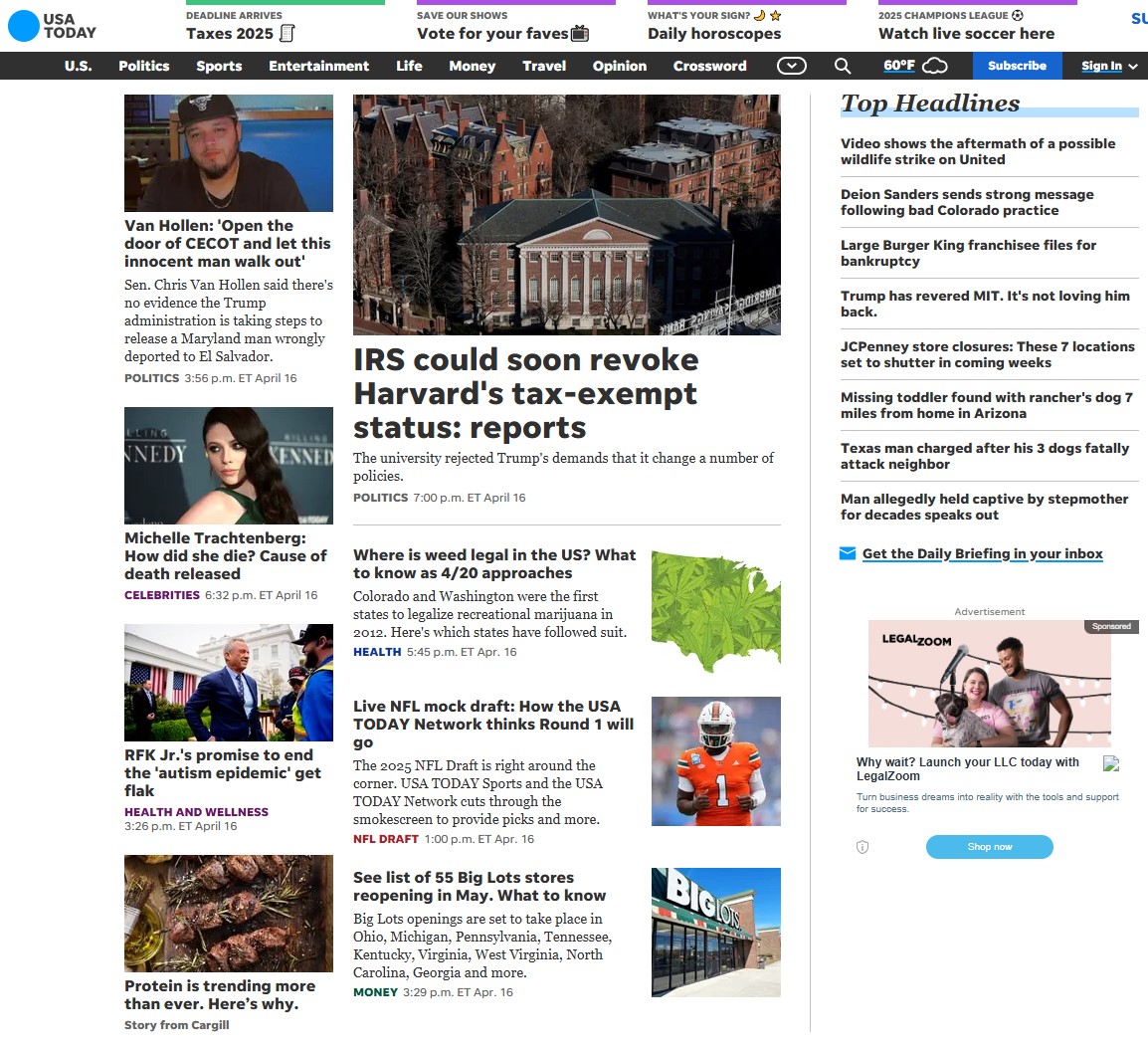Click the grilled meat protein story image
This screenshot has width=1148, height=1049.
[229, 914]
